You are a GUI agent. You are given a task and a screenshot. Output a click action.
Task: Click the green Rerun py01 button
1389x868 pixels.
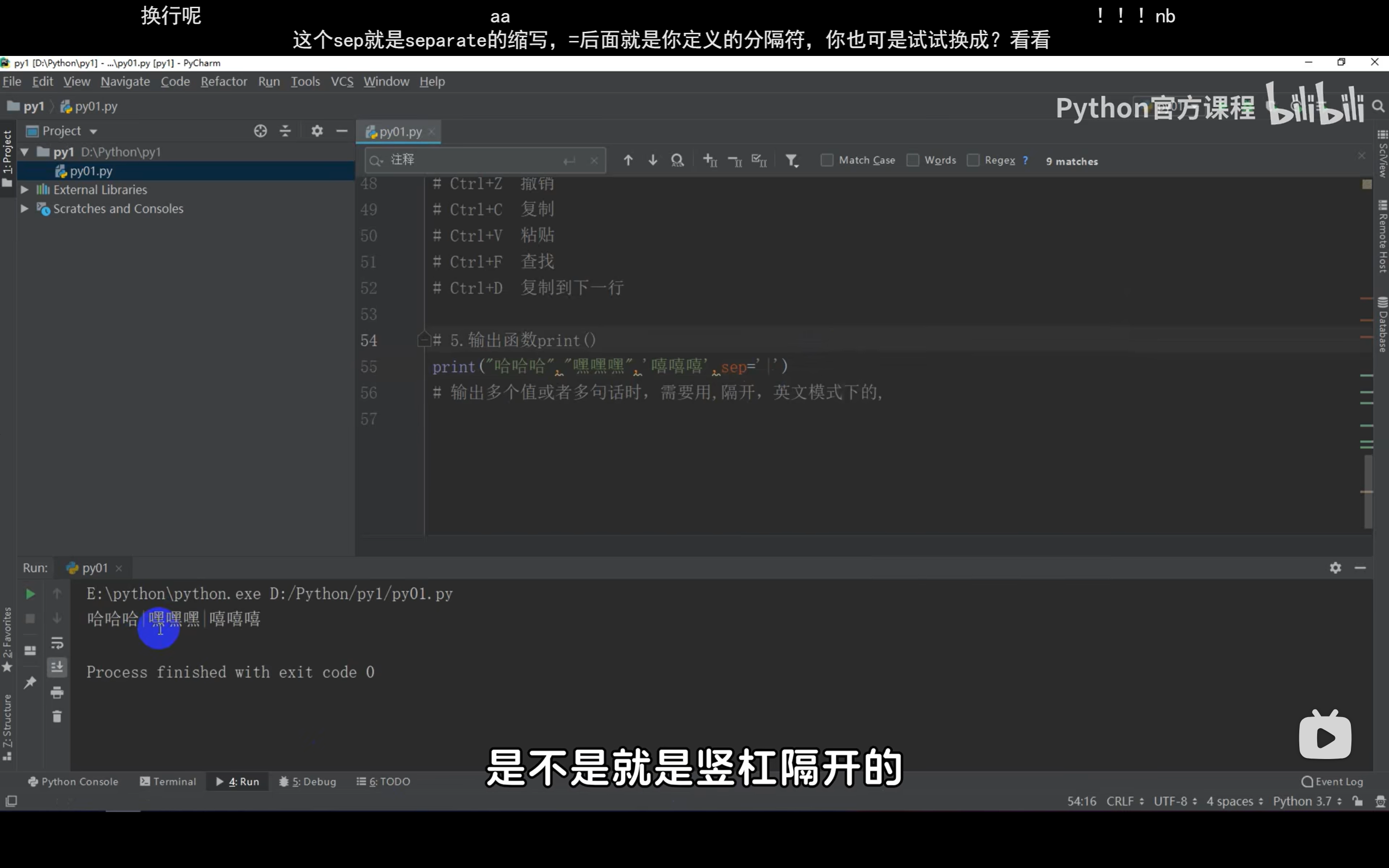(30, 594)
